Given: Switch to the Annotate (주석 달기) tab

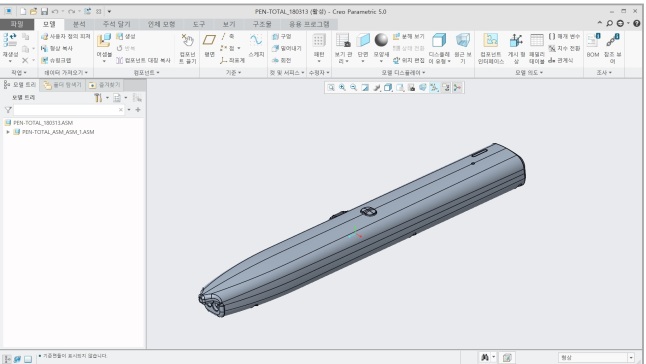Looking at the screenshot, I should pyautogui.click(x=117, y=24).
